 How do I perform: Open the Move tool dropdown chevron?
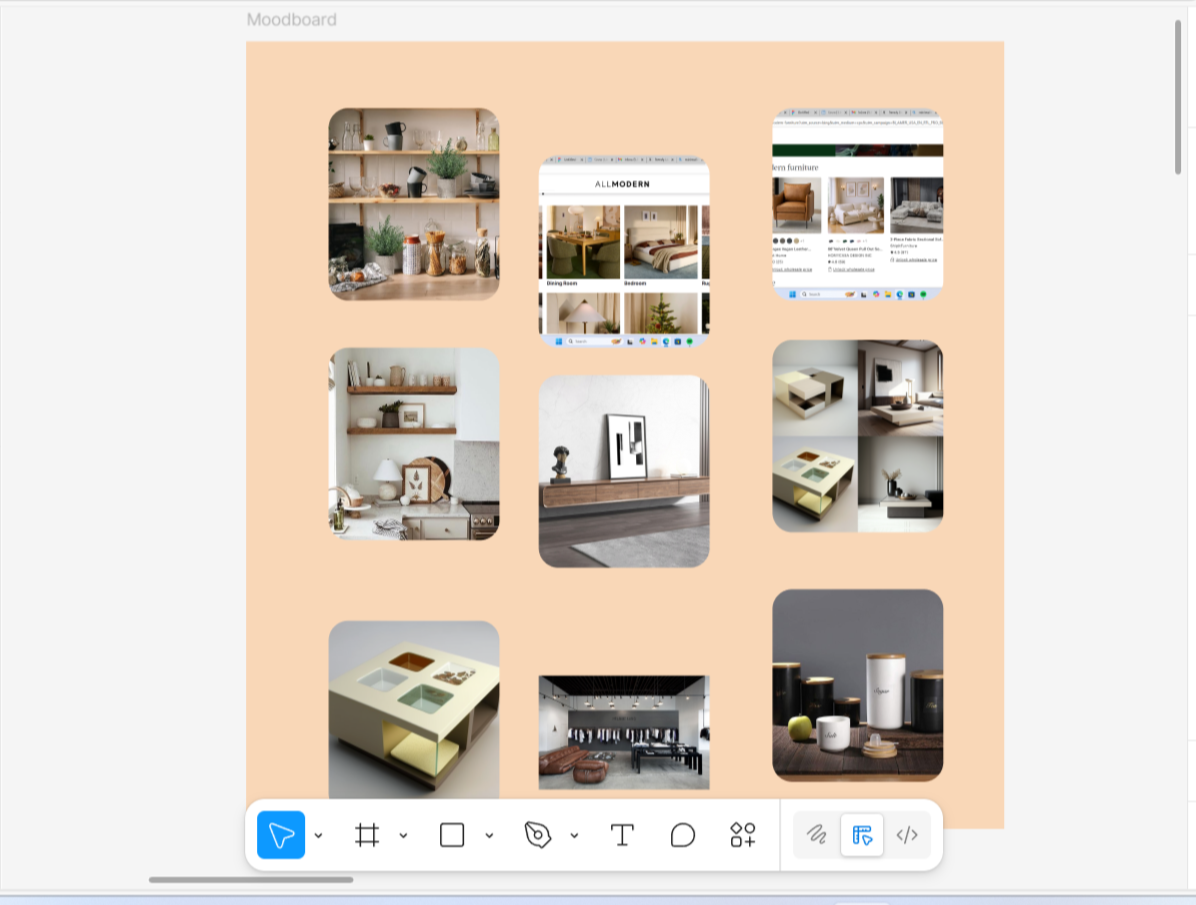click(x=319, y=834)
